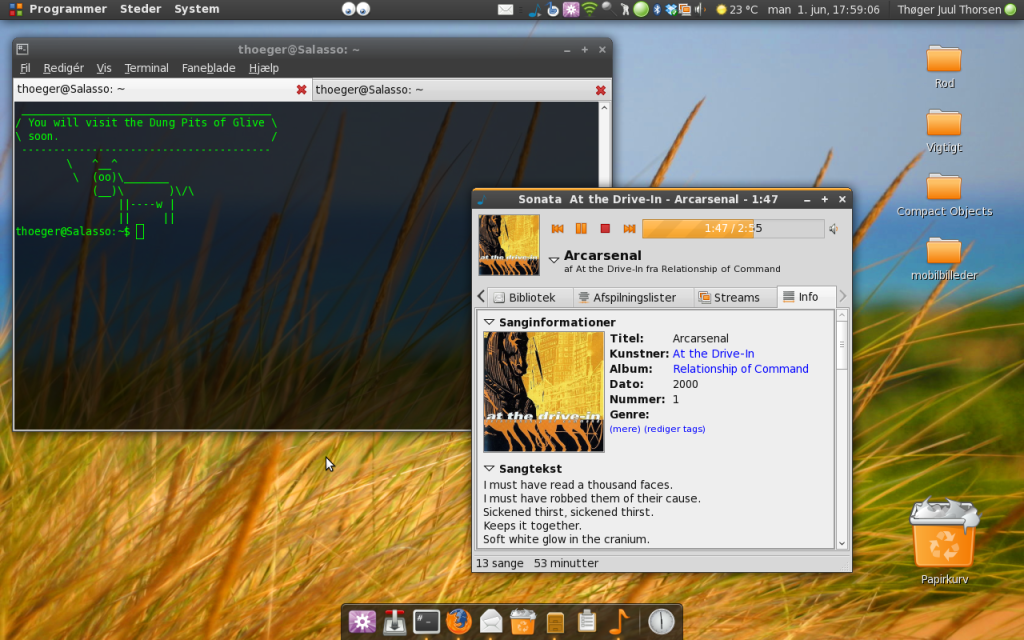Launch Firefox from the dock

[x=458, y=621]
